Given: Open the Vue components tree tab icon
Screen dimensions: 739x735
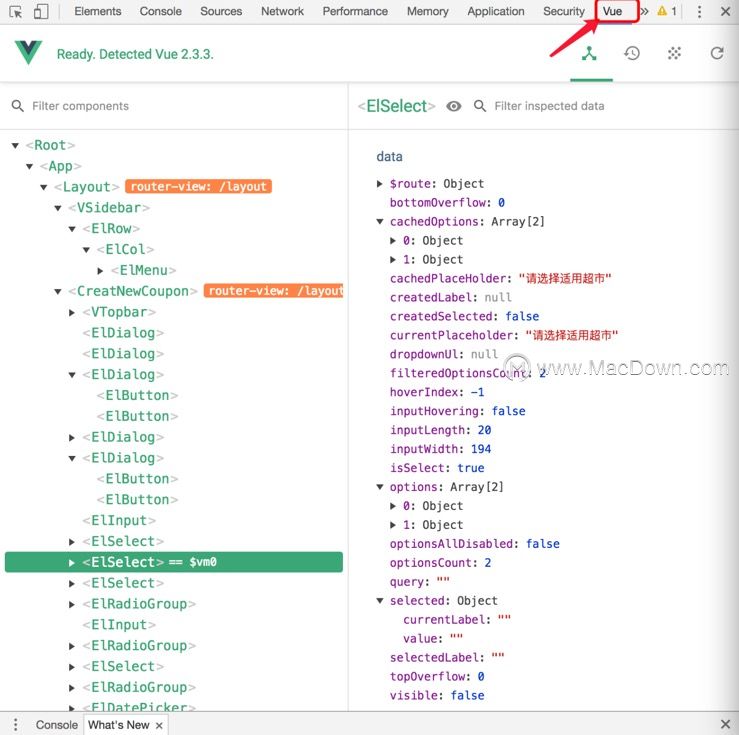Looking at the screenshot, I should coord(589,54).
